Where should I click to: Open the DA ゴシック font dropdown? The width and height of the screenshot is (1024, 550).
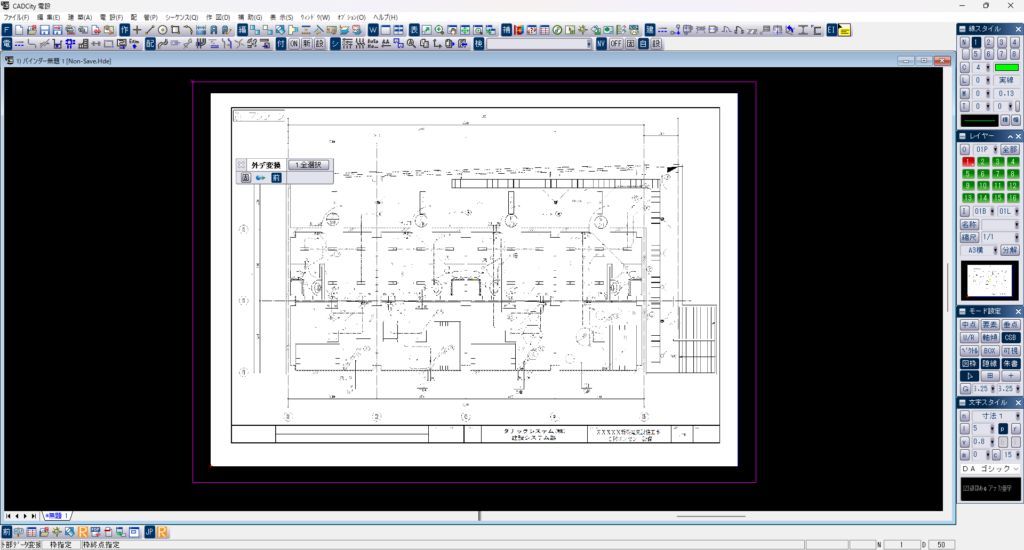coord(989,468)
